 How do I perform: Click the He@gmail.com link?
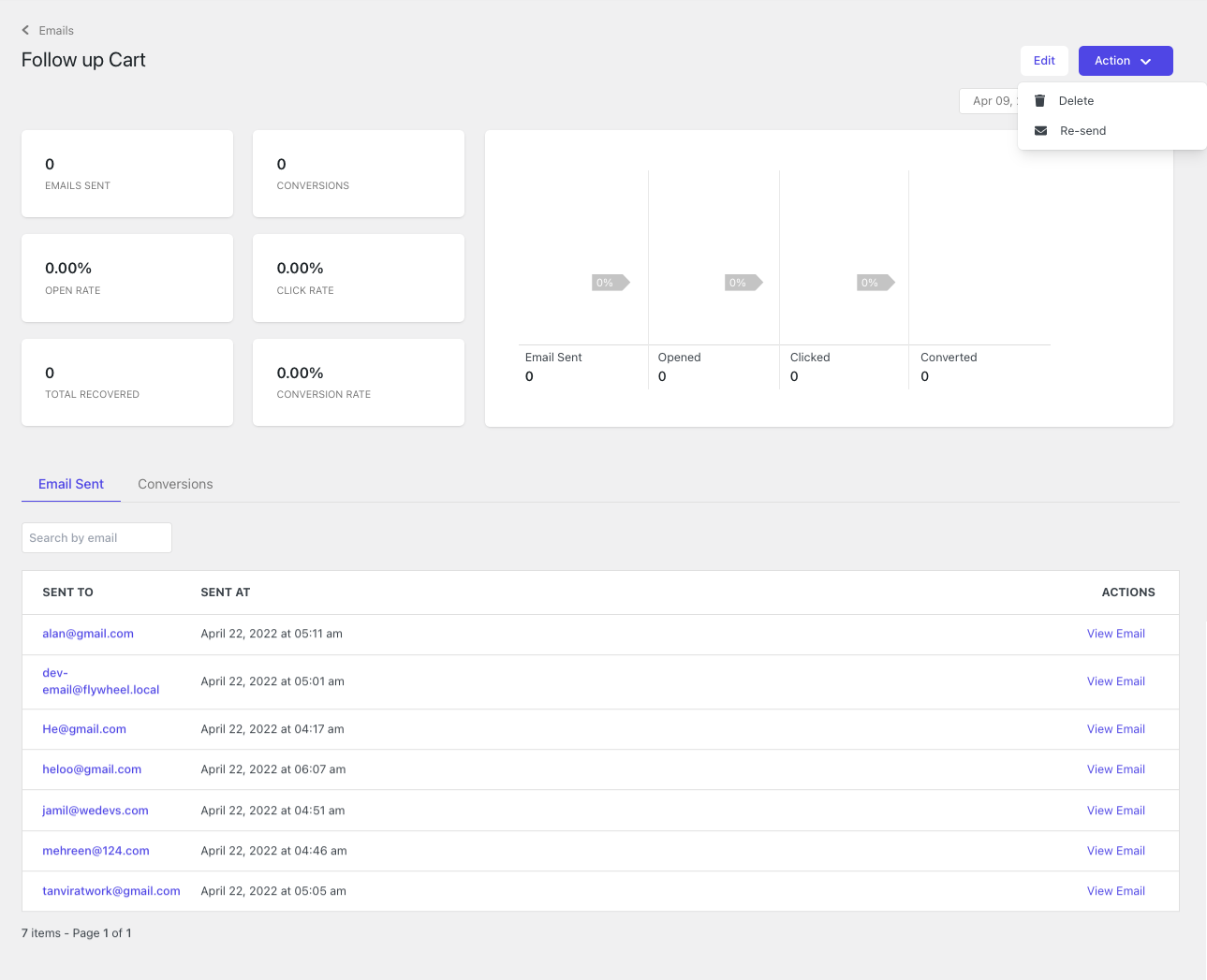(x=83, y=728)
